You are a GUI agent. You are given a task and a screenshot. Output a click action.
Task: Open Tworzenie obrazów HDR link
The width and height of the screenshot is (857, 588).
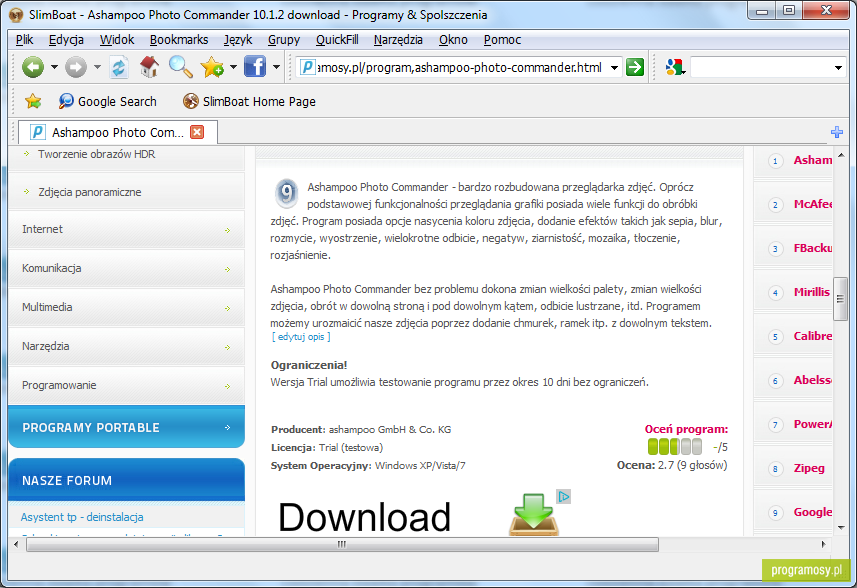97,154
